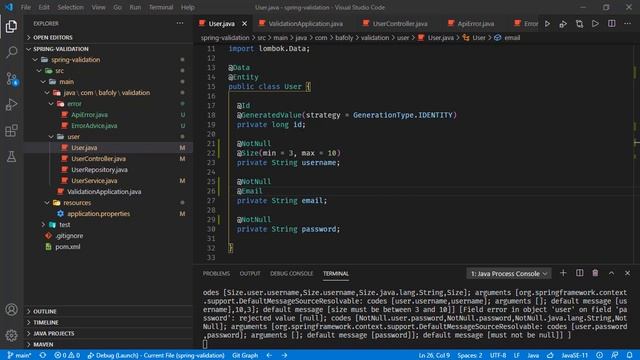Open the File menu
This screenshot has height=360, width=640.
tap(26, 7)
